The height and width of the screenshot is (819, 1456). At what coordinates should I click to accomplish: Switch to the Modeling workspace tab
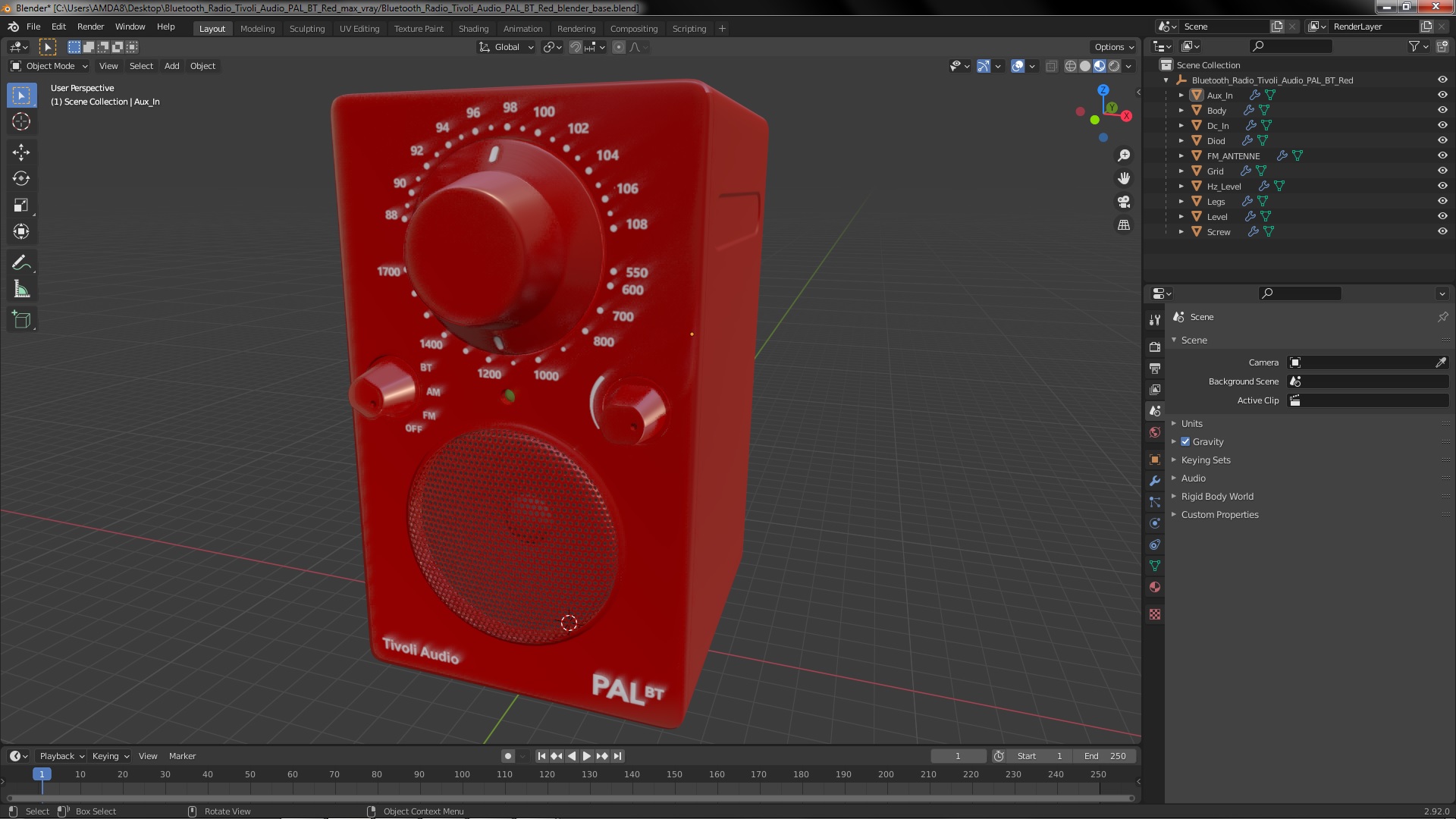[257, 29]
